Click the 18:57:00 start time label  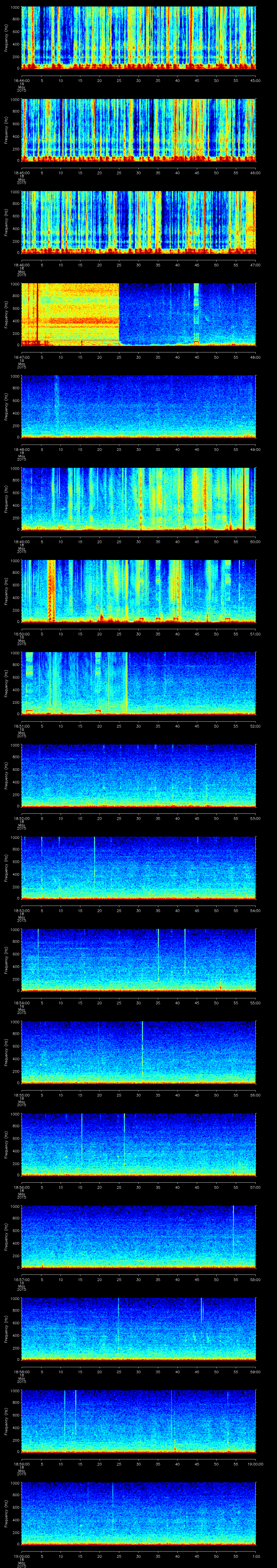coord(22,1279)
